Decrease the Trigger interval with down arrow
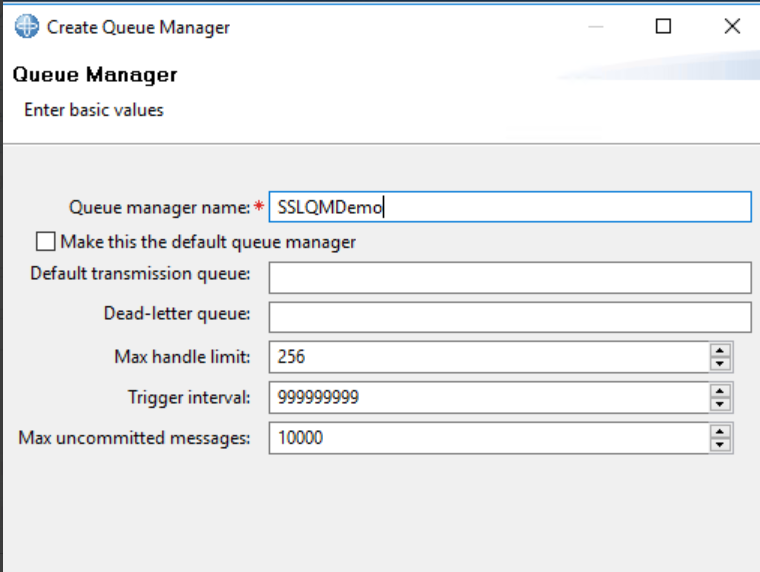 720,404
